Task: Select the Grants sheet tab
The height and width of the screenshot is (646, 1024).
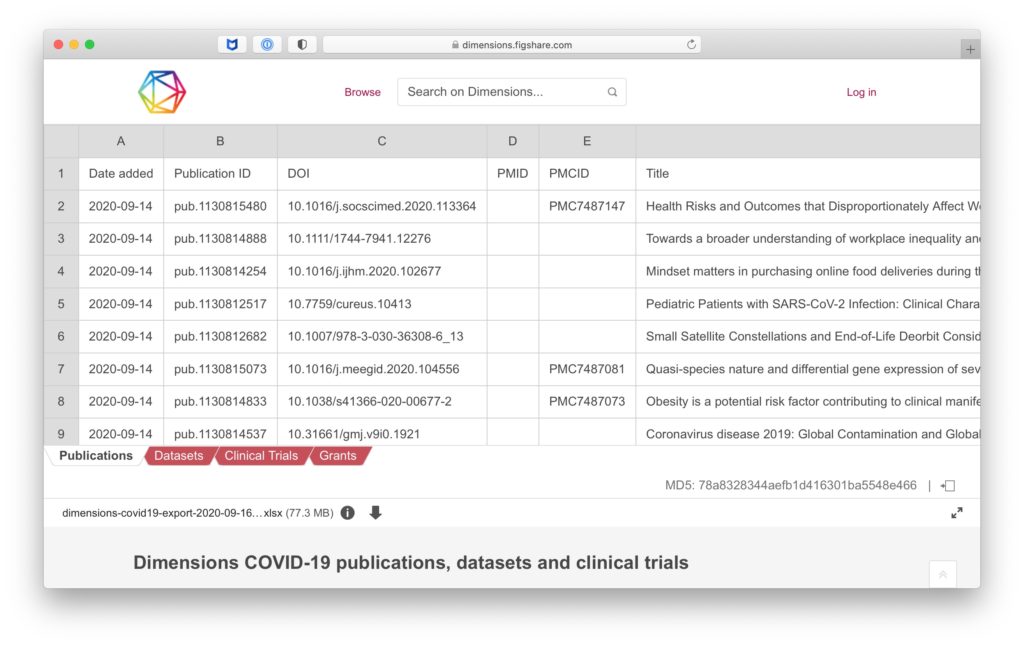Action: tap(338, 456)
